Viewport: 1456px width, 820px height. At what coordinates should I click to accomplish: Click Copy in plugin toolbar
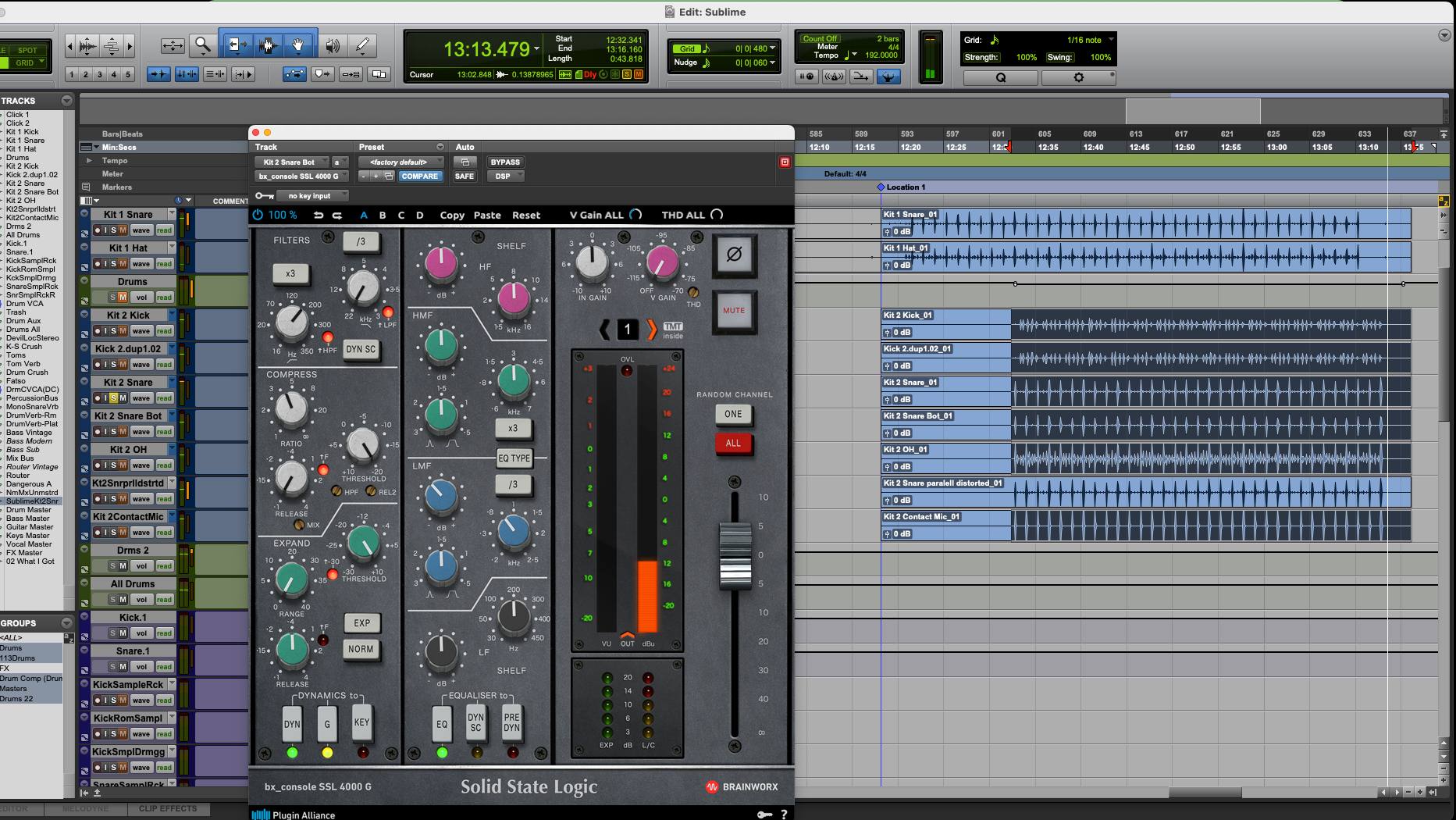pos(452,215)
